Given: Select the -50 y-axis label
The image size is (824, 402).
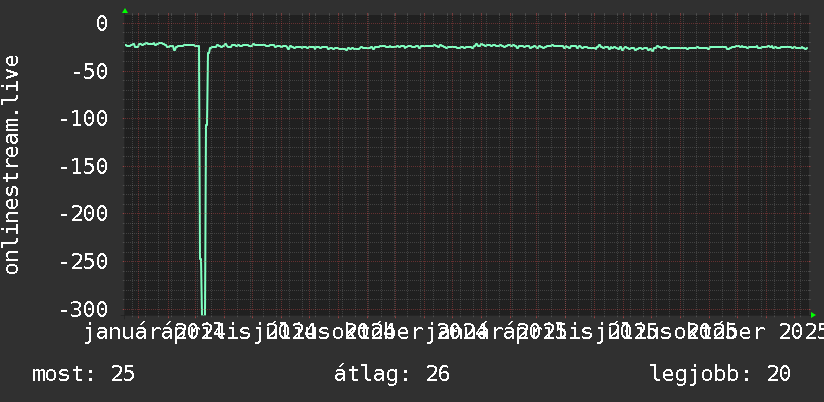Looking at the screenshot, I should point(89,71).
